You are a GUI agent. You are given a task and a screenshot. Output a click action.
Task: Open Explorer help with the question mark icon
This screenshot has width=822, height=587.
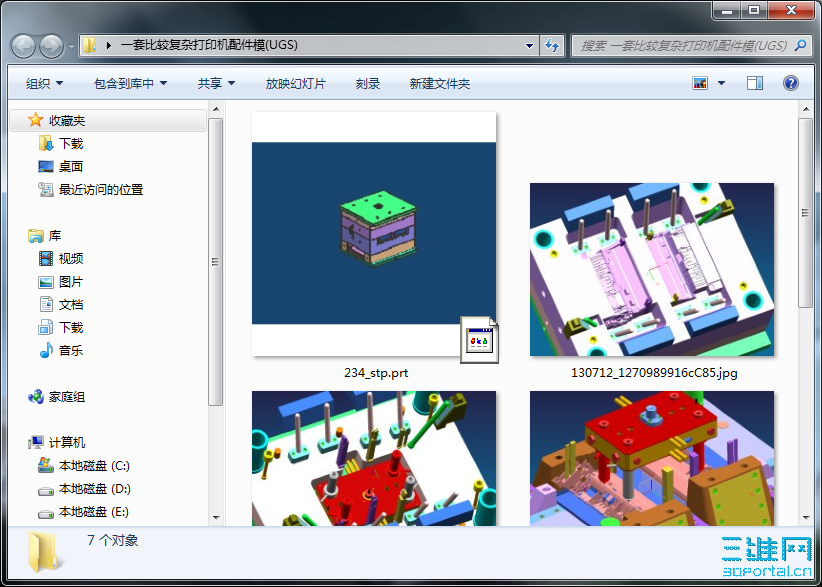point(789,83)
